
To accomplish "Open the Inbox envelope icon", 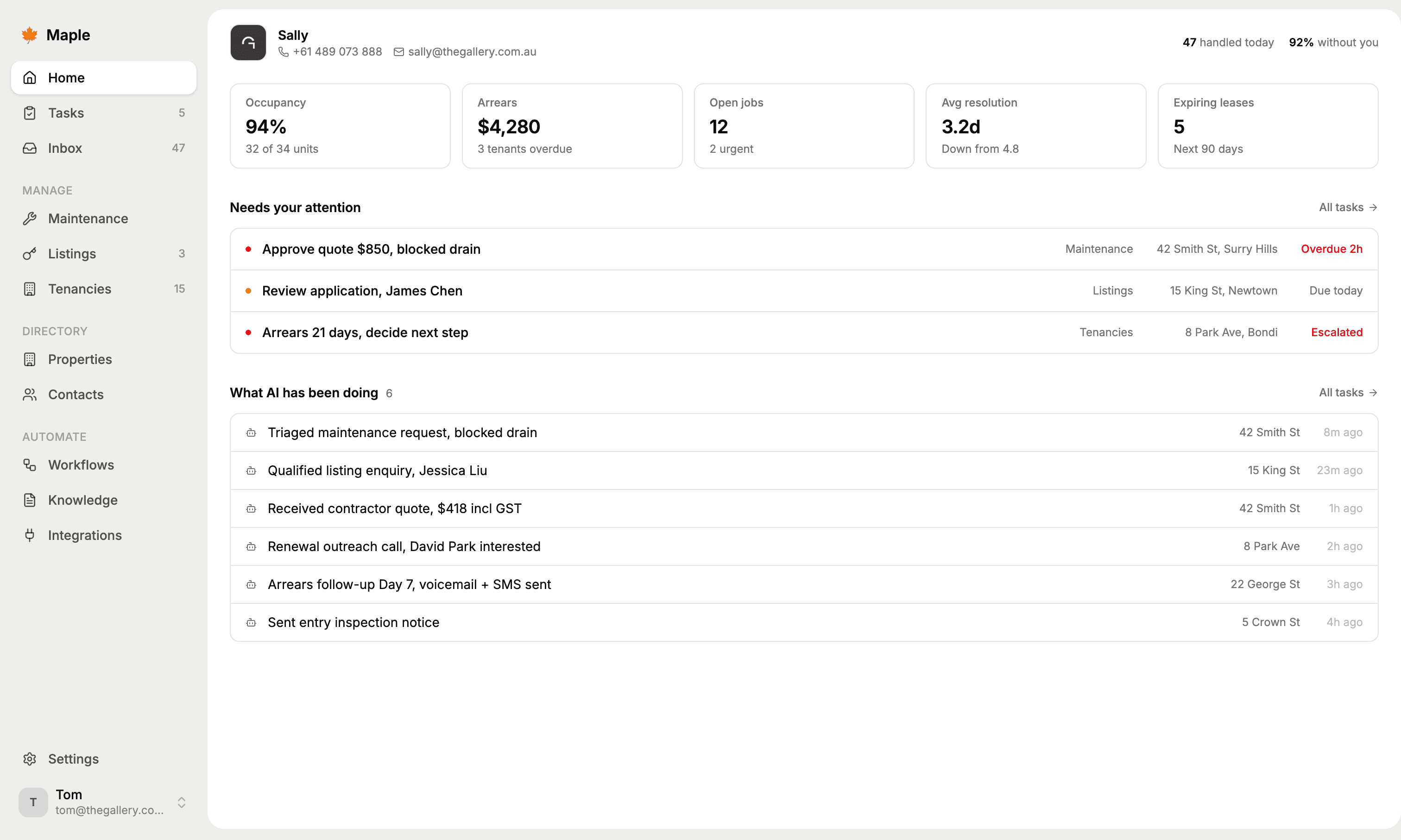I will pyautogui.click(x=30, y=148).
